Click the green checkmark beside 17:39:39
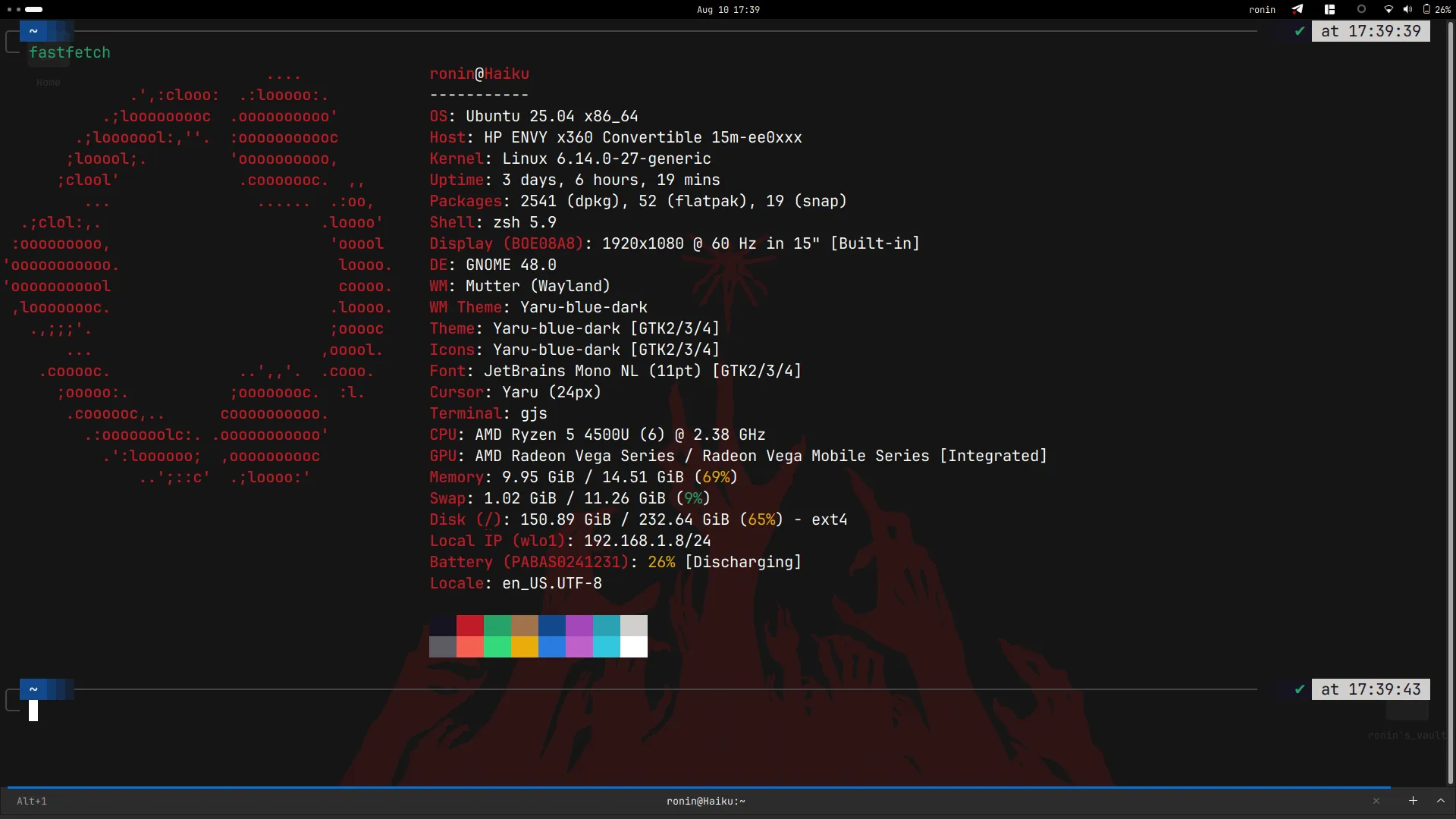Viewport: 1456px width, 819px height. (x=1300, y=31)
